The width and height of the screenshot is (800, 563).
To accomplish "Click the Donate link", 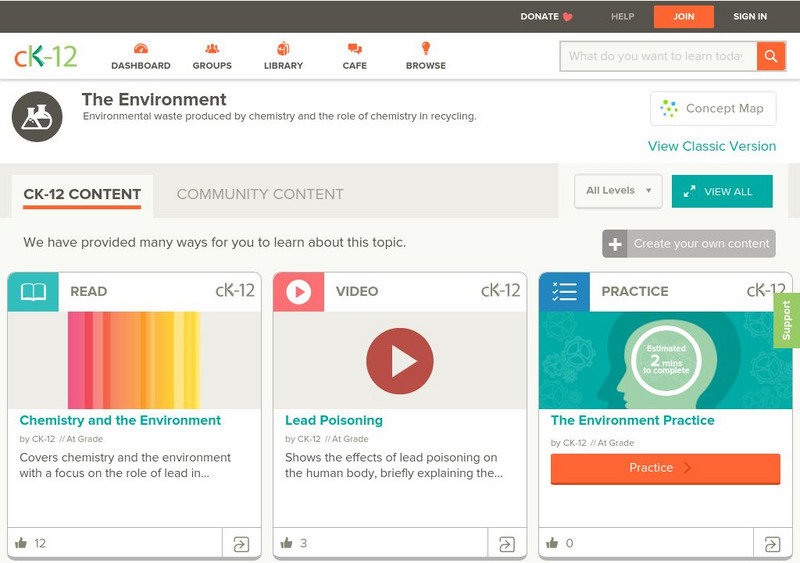I will pos(539,17).
